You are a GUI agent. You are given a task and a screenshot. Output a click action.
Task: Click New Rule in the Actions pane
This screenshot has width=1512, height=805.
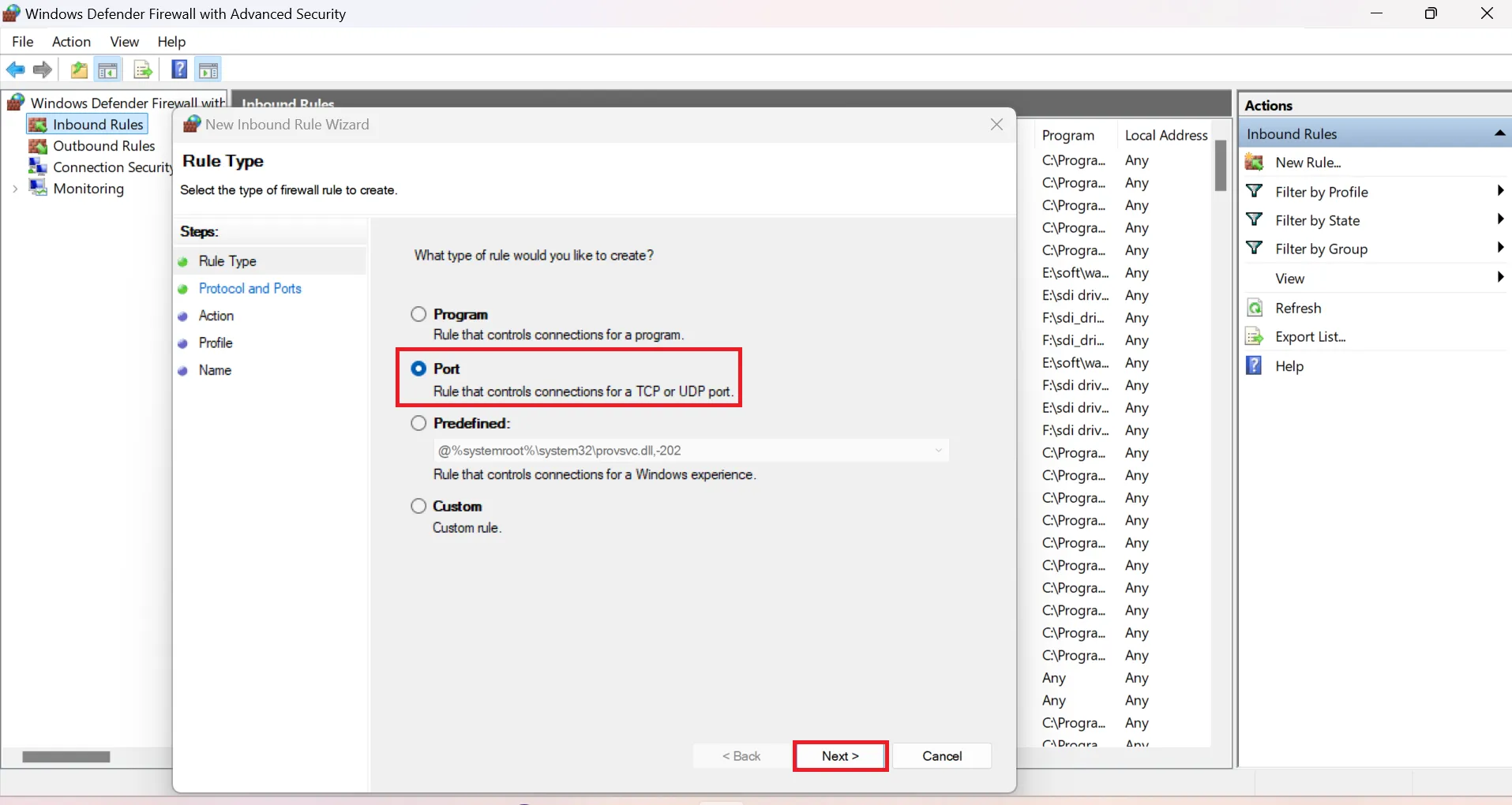pyautogui.click(x=1308, y=163)
